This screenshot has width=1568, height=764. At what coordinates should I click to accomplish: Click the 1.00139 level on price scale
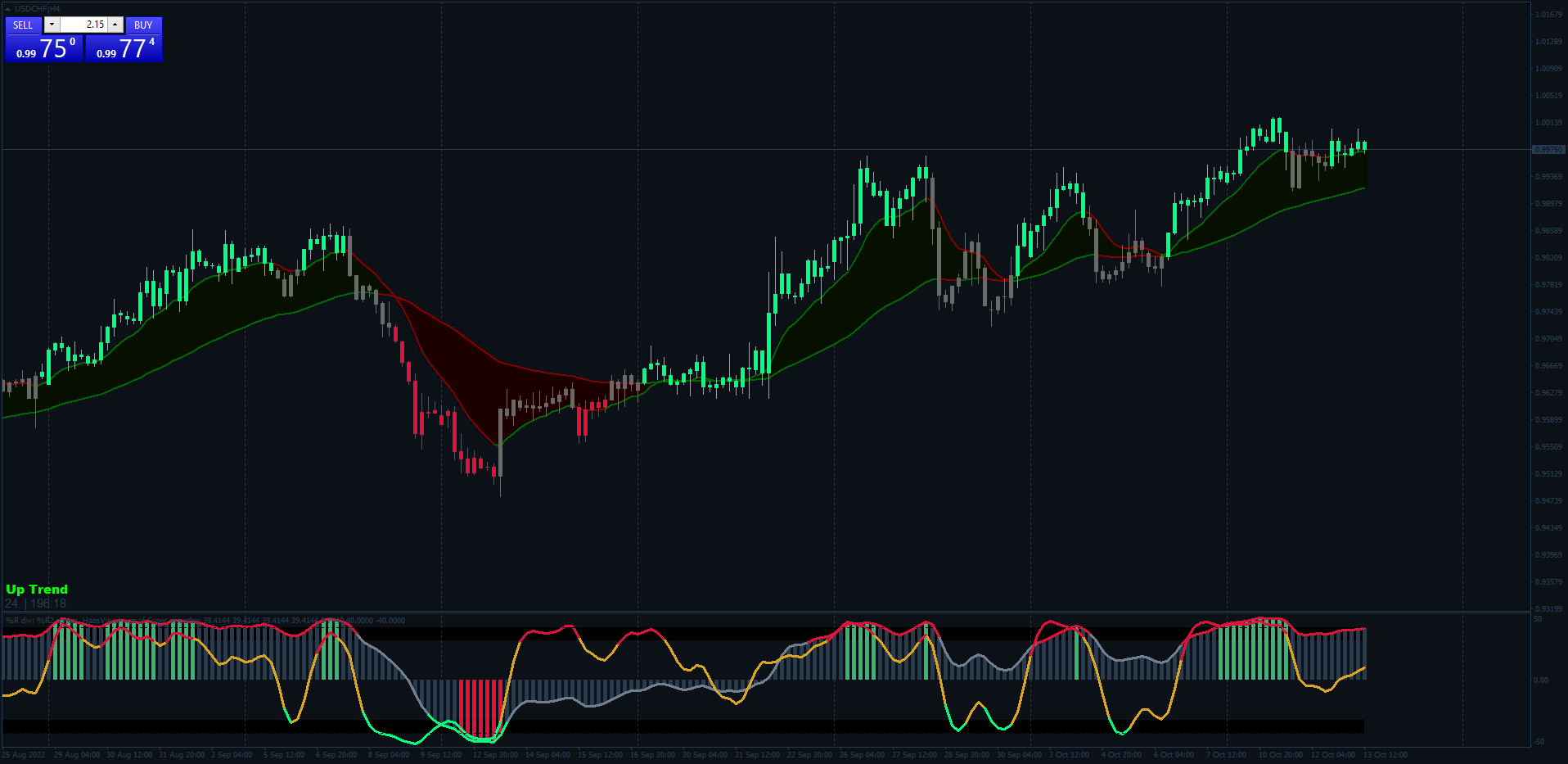(x=1548, y=123)
